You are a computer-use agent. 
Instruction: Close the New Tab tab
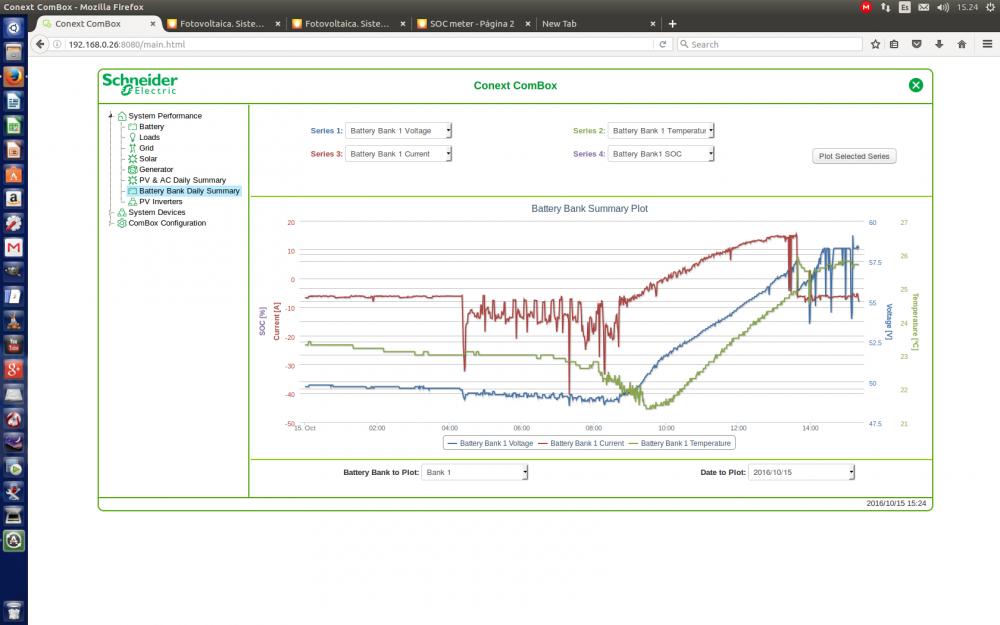[652, 24]
